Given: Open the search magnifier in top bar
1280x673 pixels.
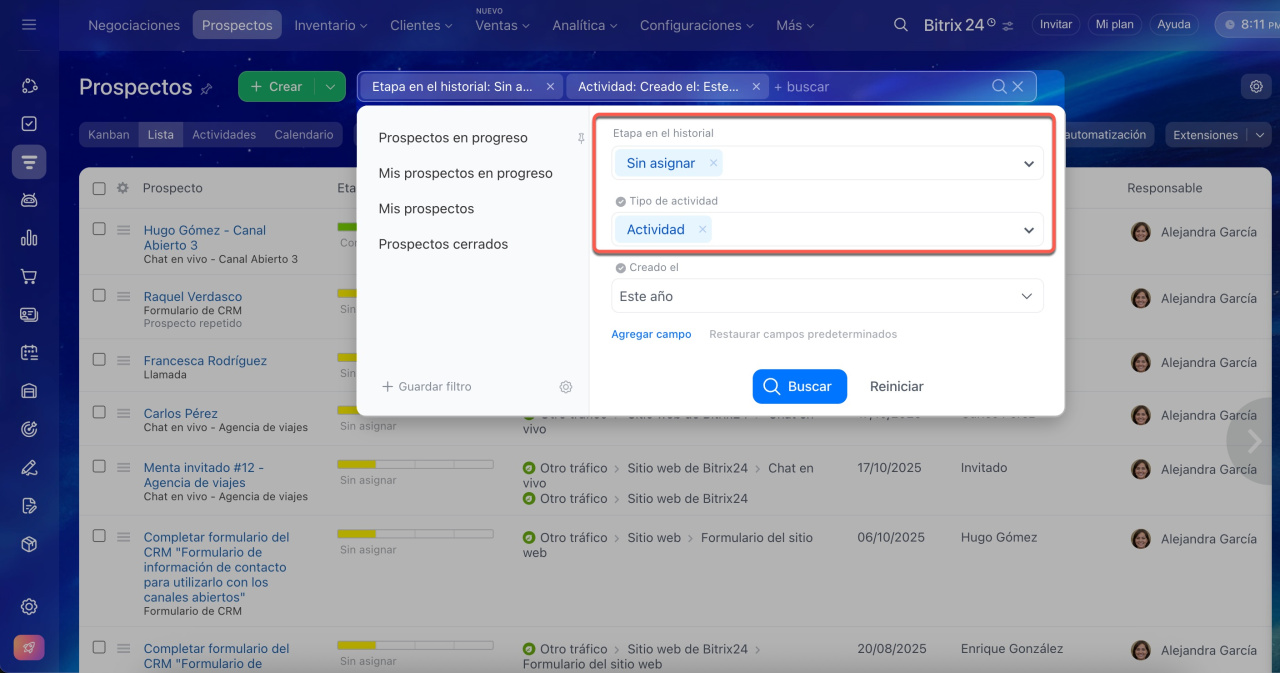Looking at the screenshot, I should click(x=901, y=25).
